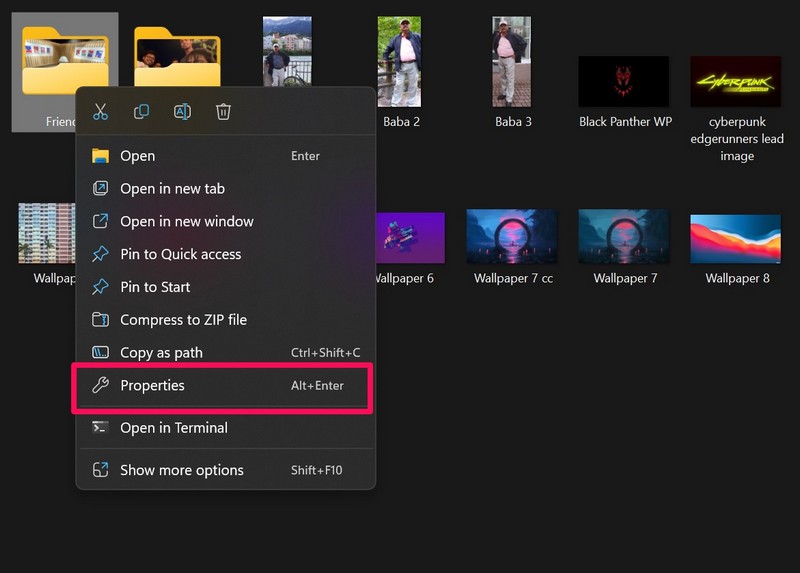Click the Rename icon in context menu
800x573 pixels.
182,112
